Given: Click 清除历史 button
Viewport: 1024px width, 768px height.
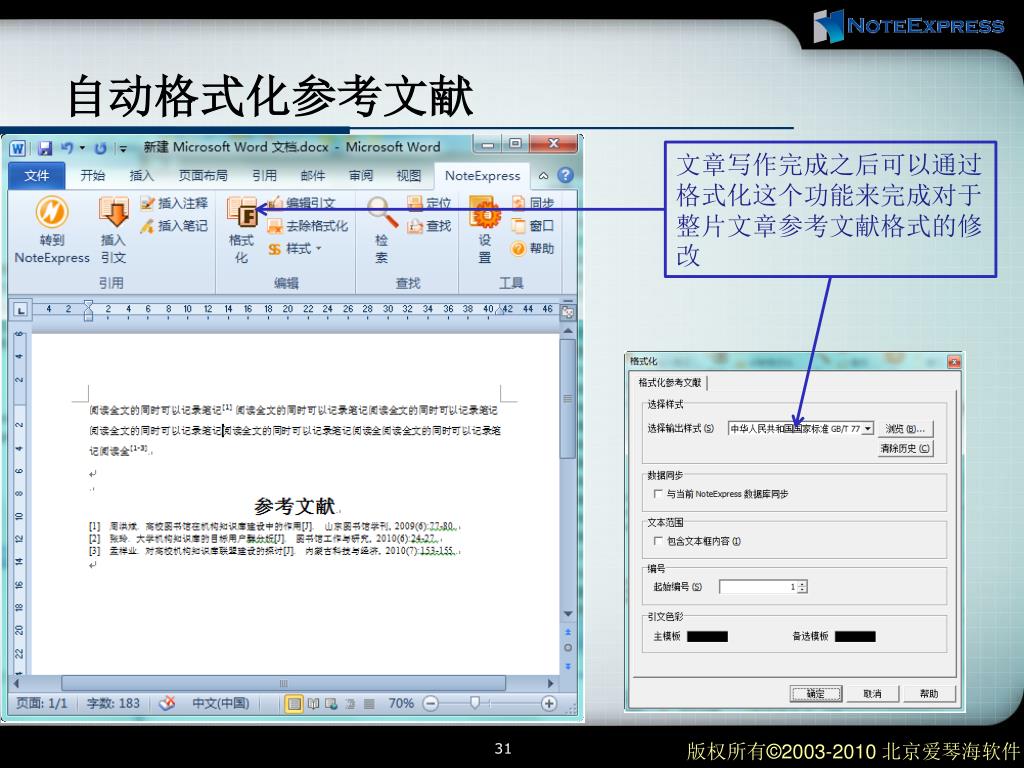Looking at the screenshot, I should pos(906,448).
